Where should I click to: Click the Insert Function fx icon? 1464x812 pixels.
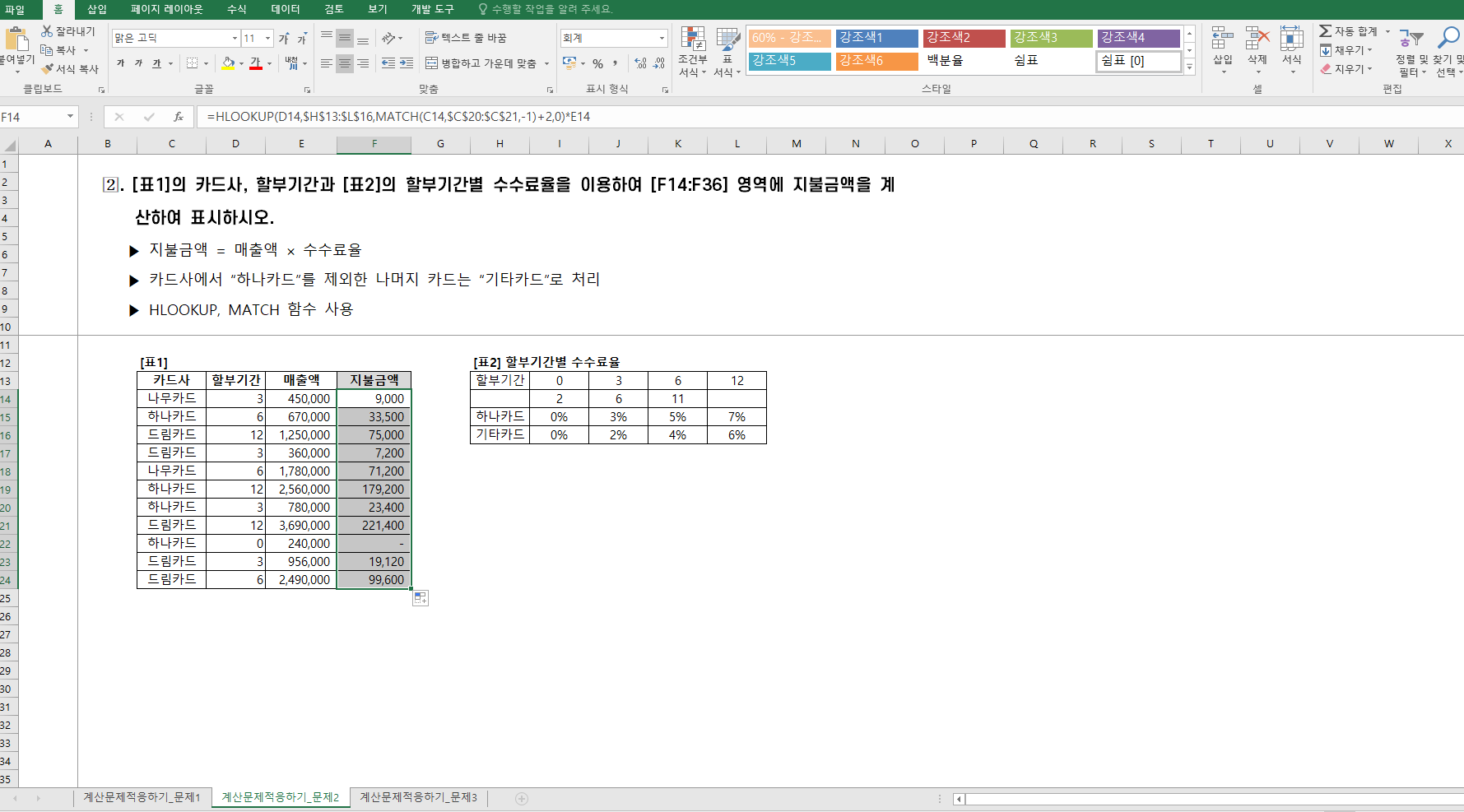(178, 117)
